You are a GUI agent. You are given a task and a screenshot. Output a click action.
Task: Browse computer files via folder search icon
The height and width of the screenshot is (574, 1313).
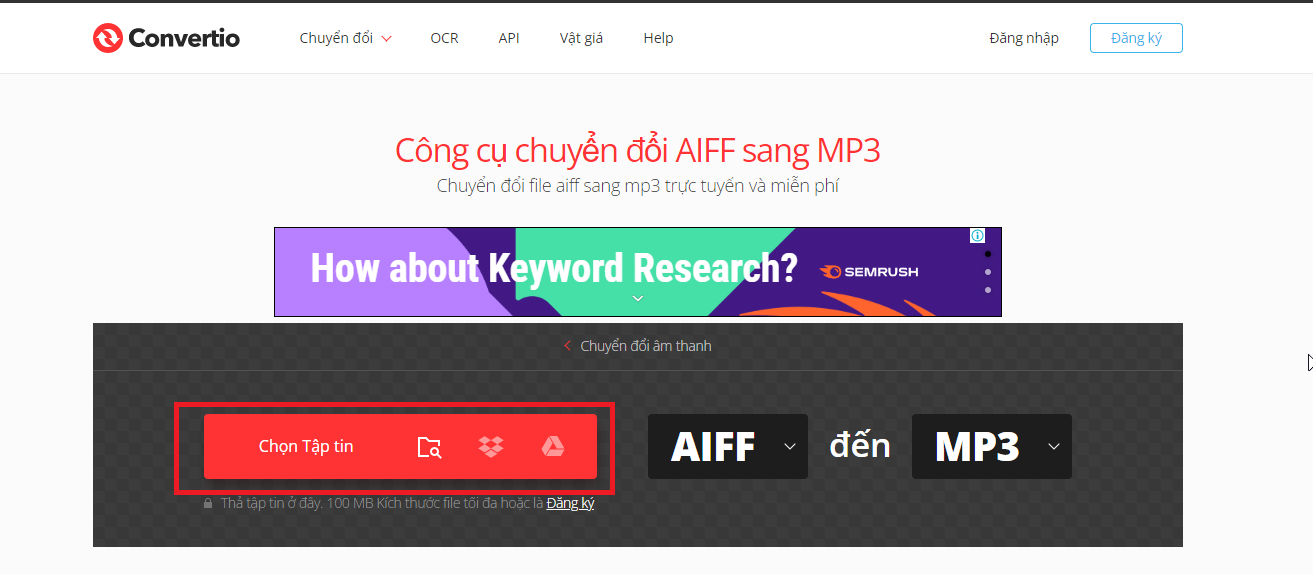429,447
